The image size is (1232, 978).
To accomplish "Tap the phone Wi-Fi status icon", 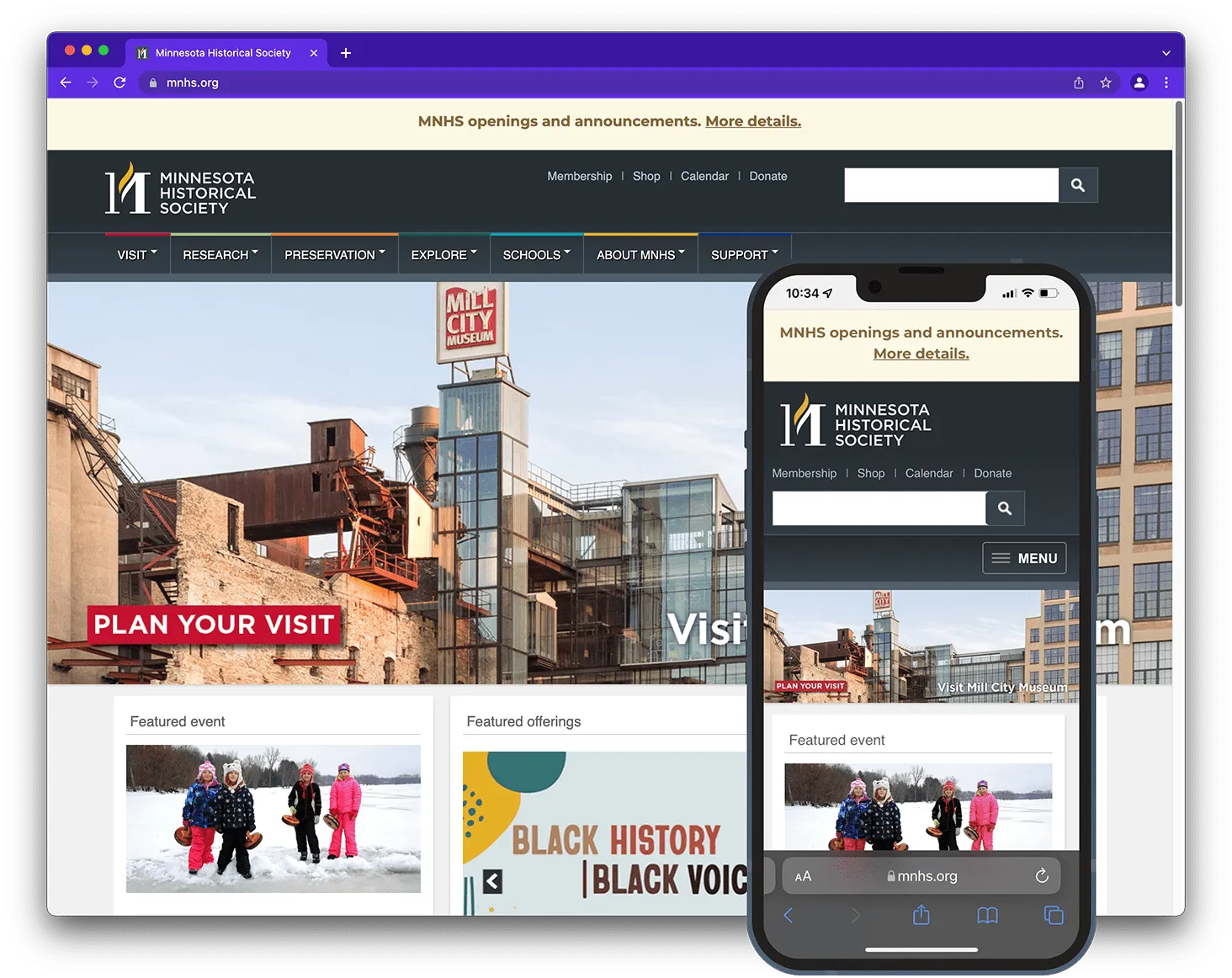I will (x=1028, y=293).
